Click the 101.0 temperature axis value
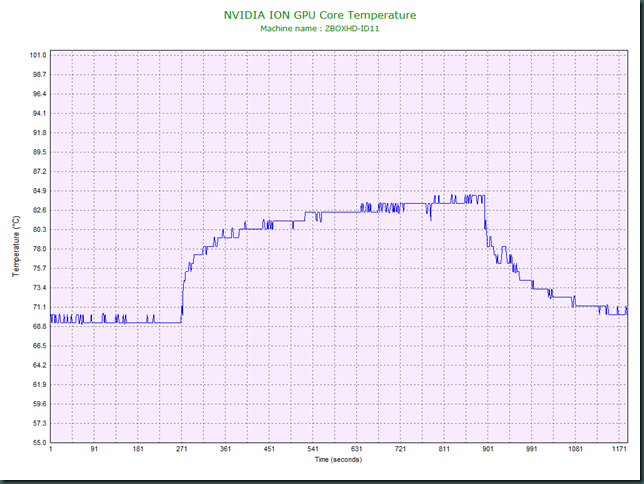The width and height of the screenshot is (644, 484). [38, 55]
